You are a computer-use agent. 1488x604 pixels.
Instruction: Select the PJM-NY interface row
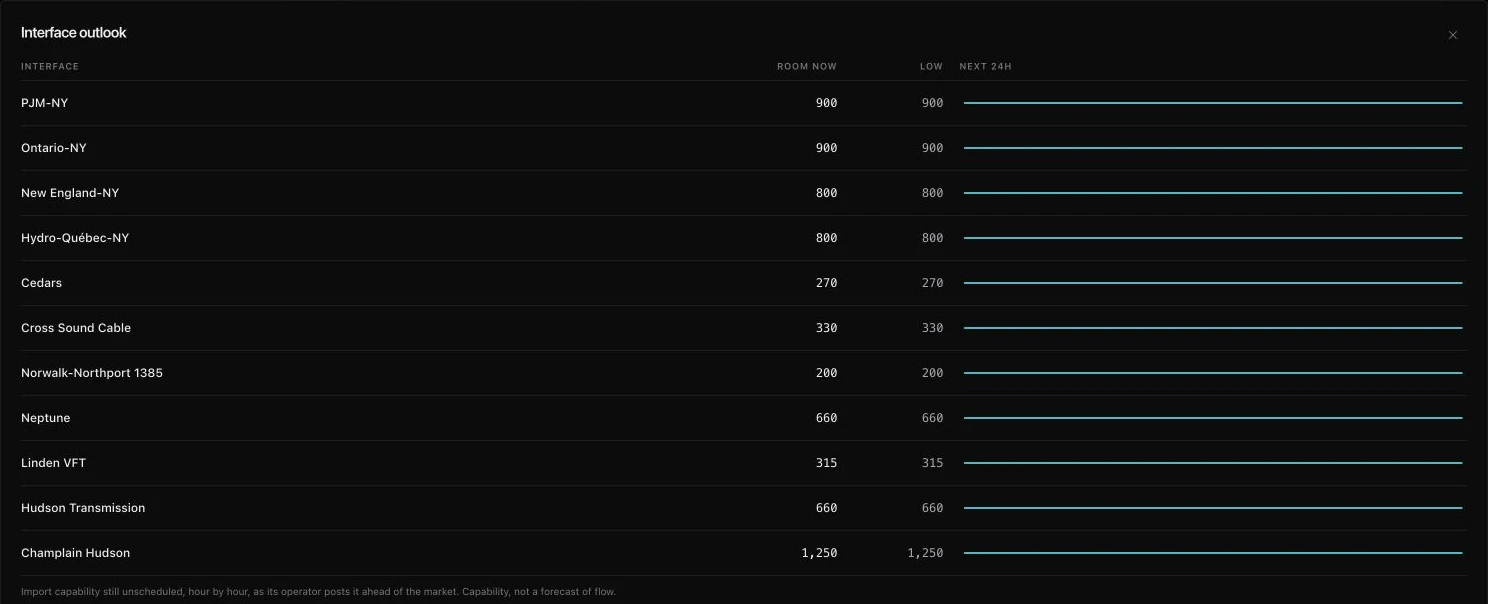744,103
